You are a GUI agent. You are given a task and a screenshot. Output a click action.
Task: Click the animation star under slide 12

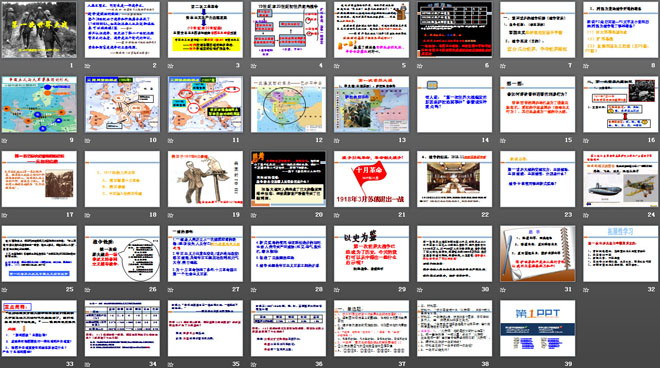pos(254,140)
